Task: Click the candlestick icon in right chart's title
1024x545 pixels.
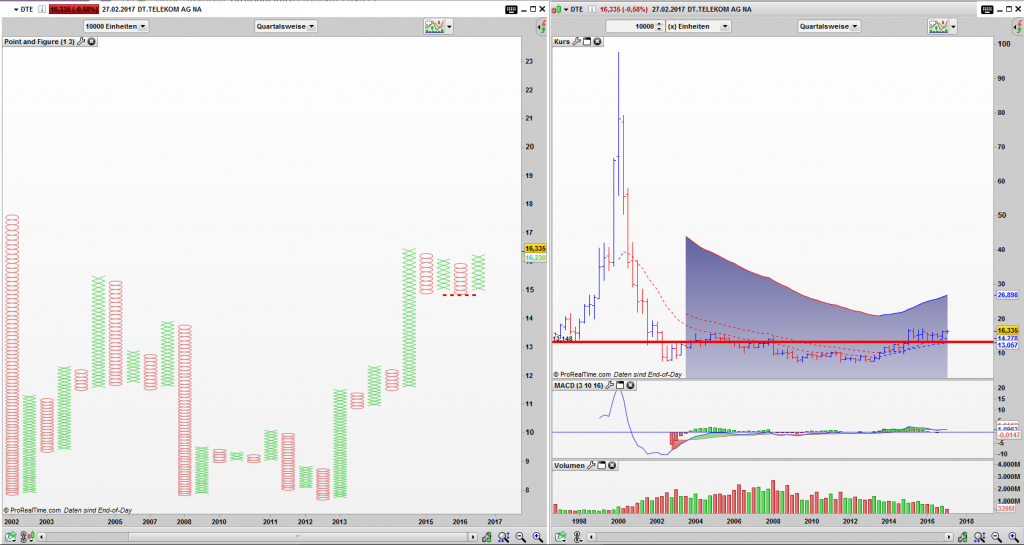Action: [x=557, y=9]
